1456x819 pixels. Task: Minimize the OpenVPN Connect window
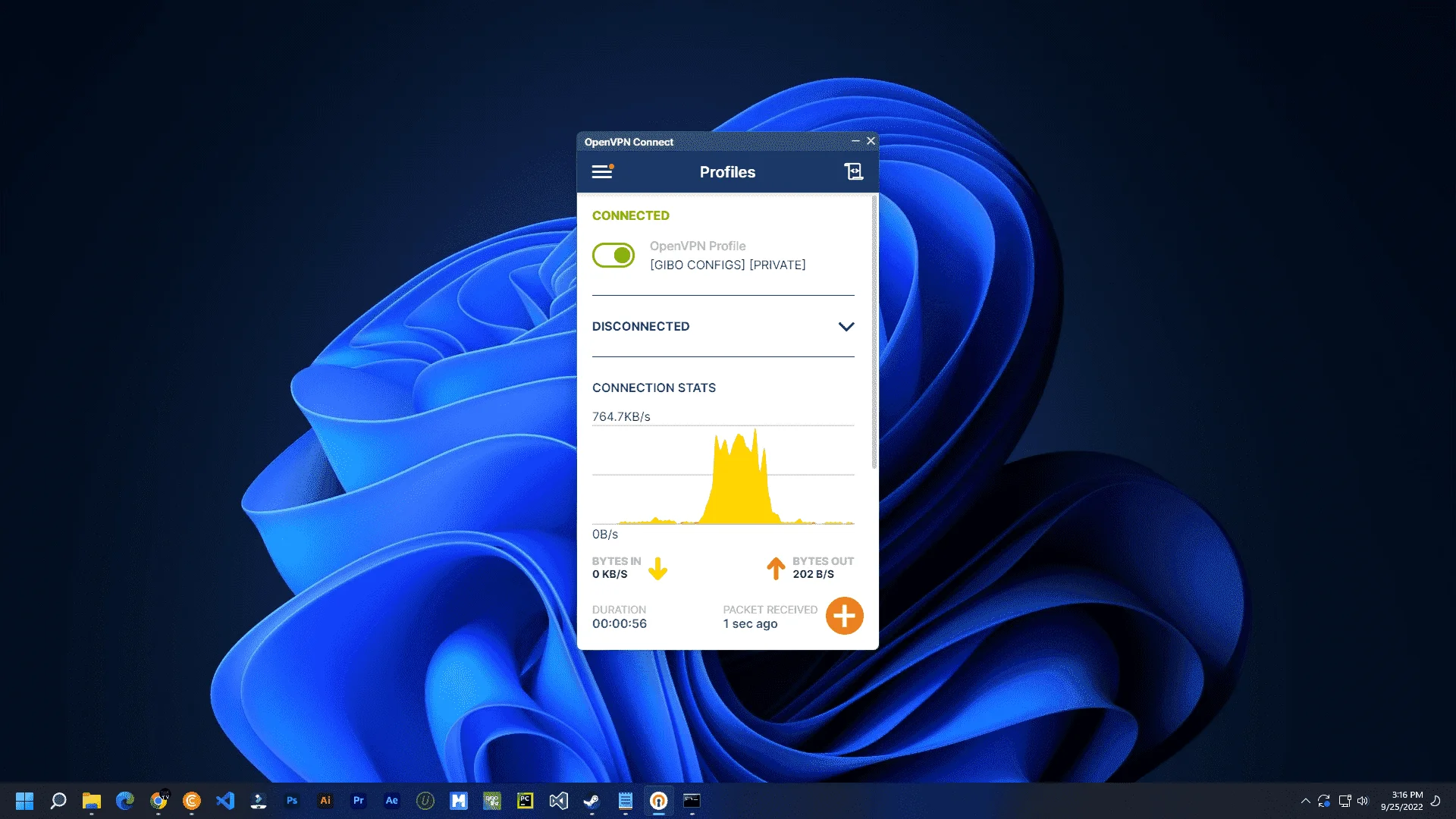pos(855,141)
